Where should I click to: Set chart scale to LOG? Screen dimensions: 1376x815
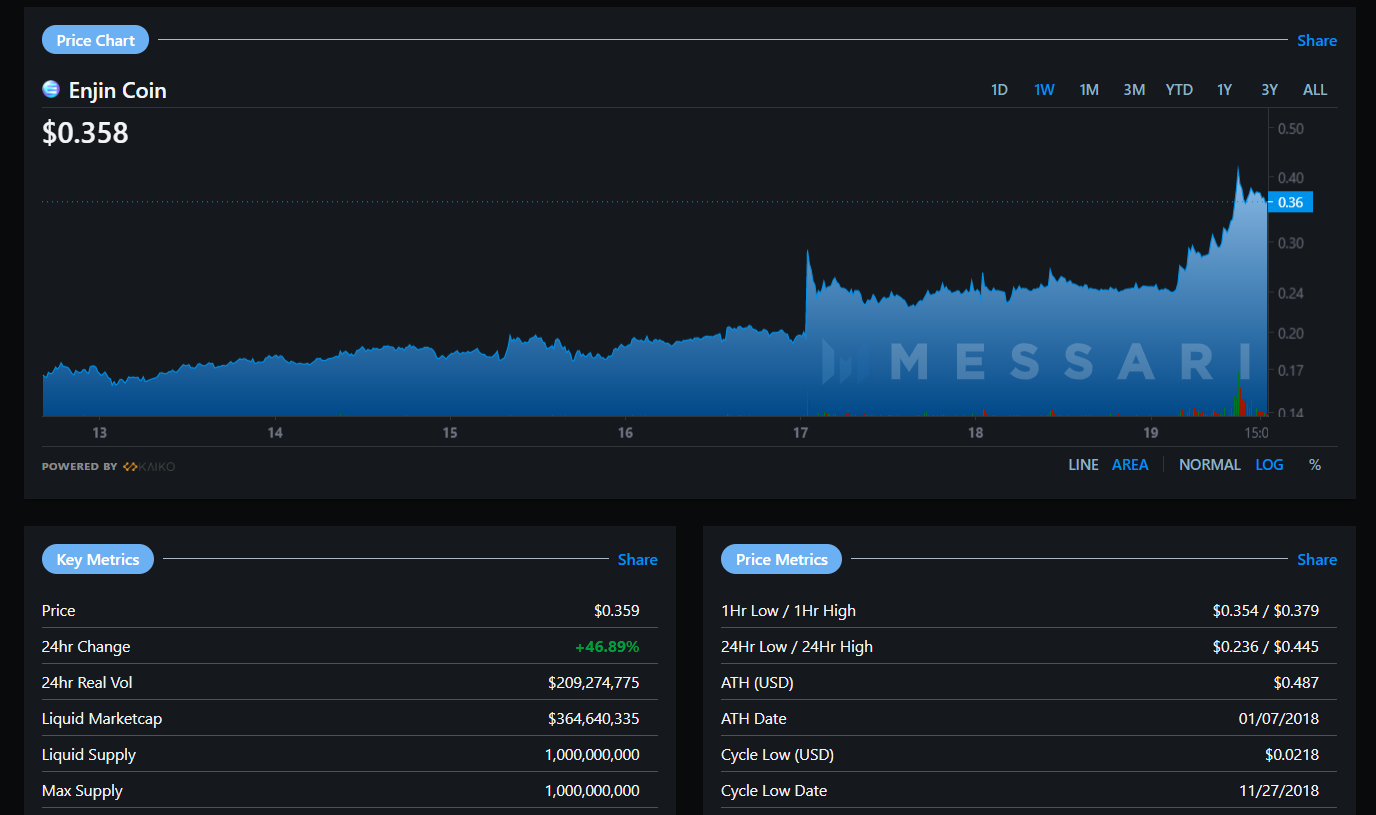pyautogui.click(x=1269, y=465)
